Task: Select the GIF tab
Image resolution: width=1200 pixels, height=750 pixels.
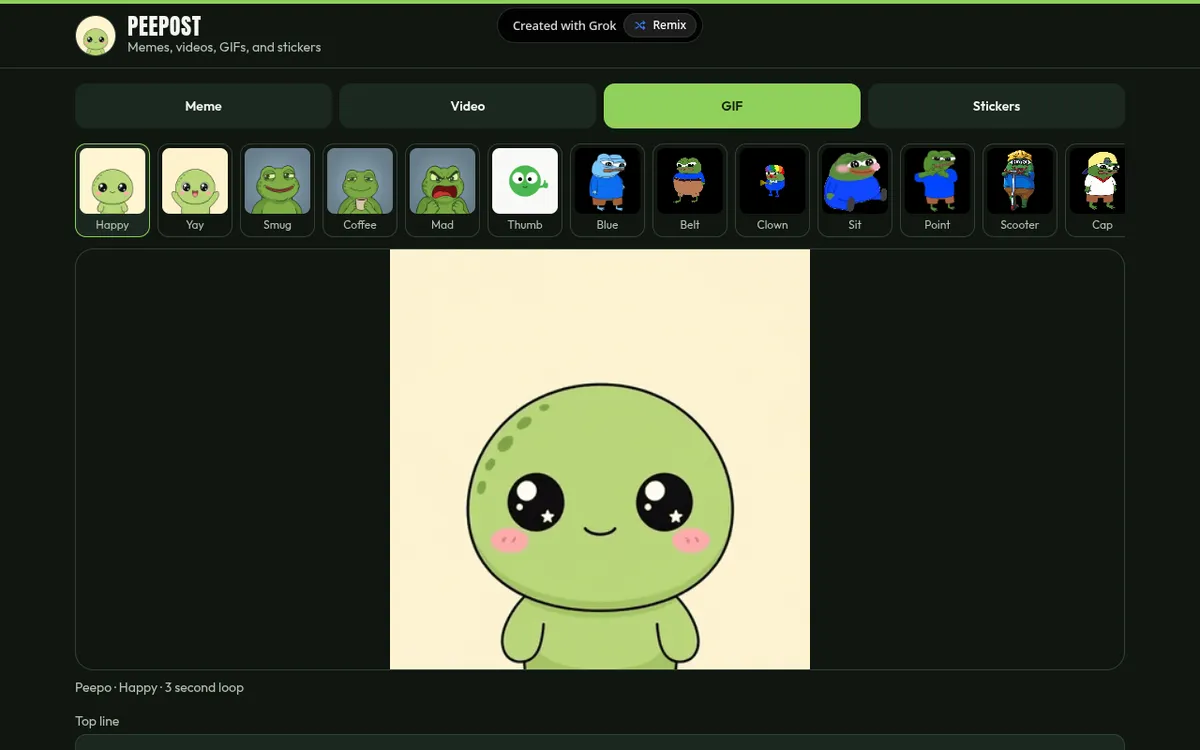Action: [x=732, y=106]
